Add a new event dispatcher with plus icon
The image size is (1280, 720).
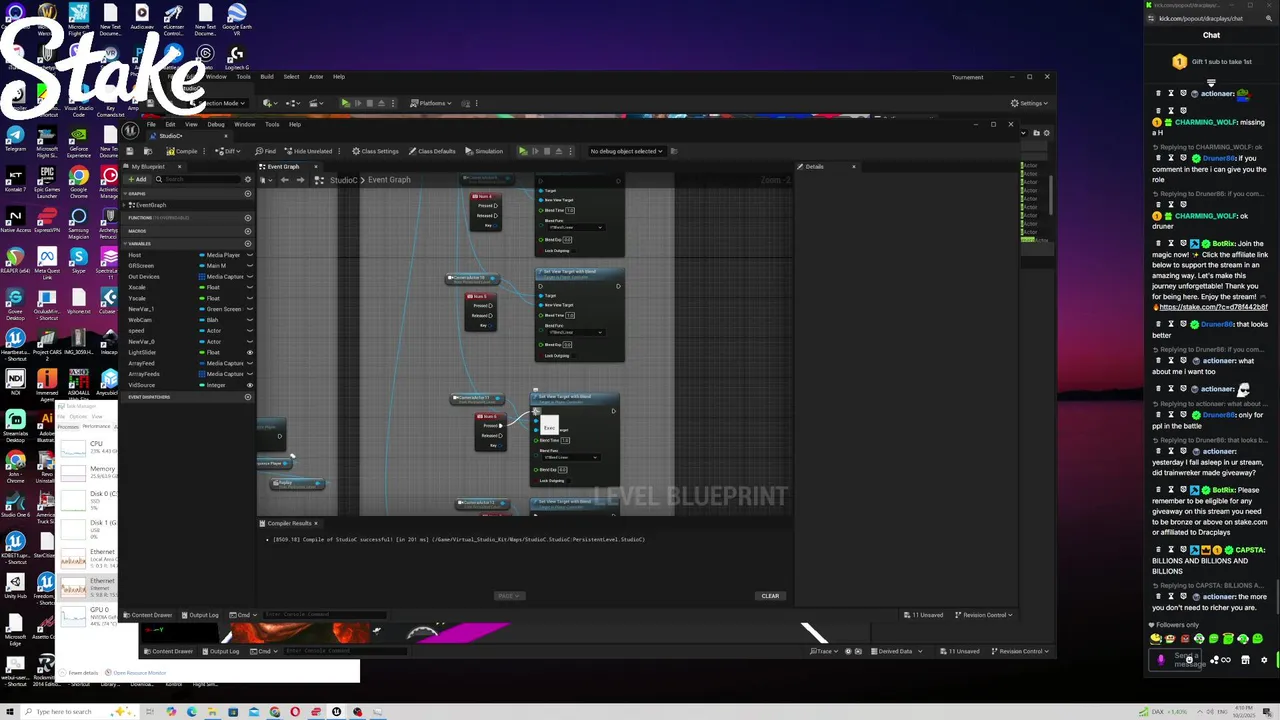coord(248,397)
